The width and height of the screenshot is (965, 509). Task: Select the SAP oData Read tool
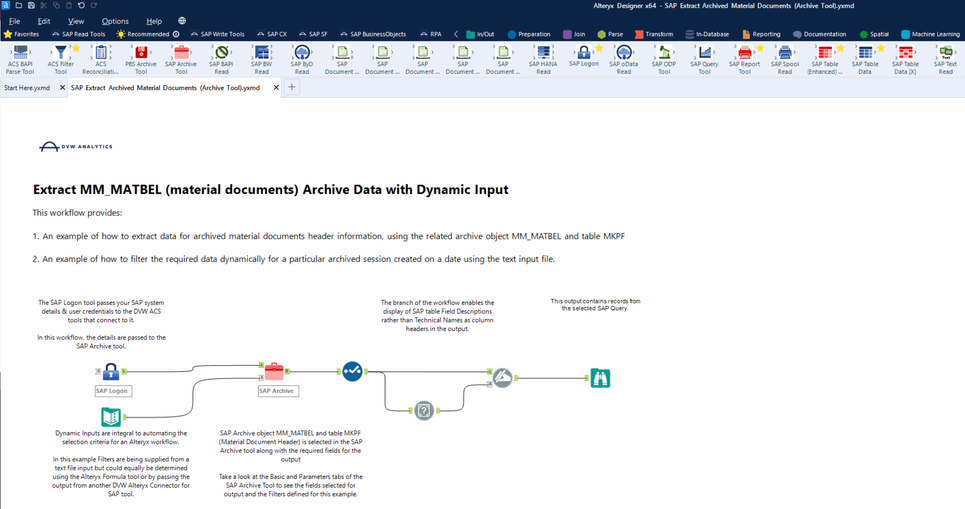point(623,59)
